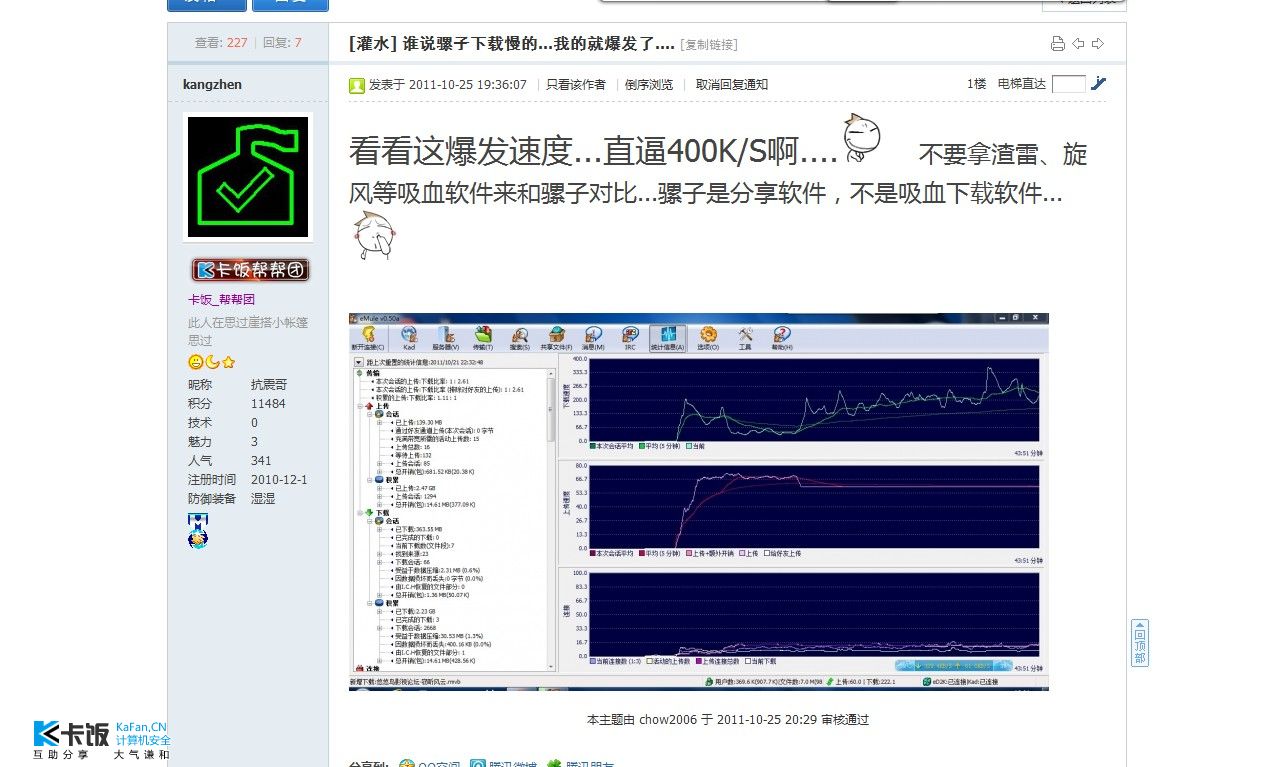Open kangzhen user profile link
1288x767 pixels.
pos(212,85)
